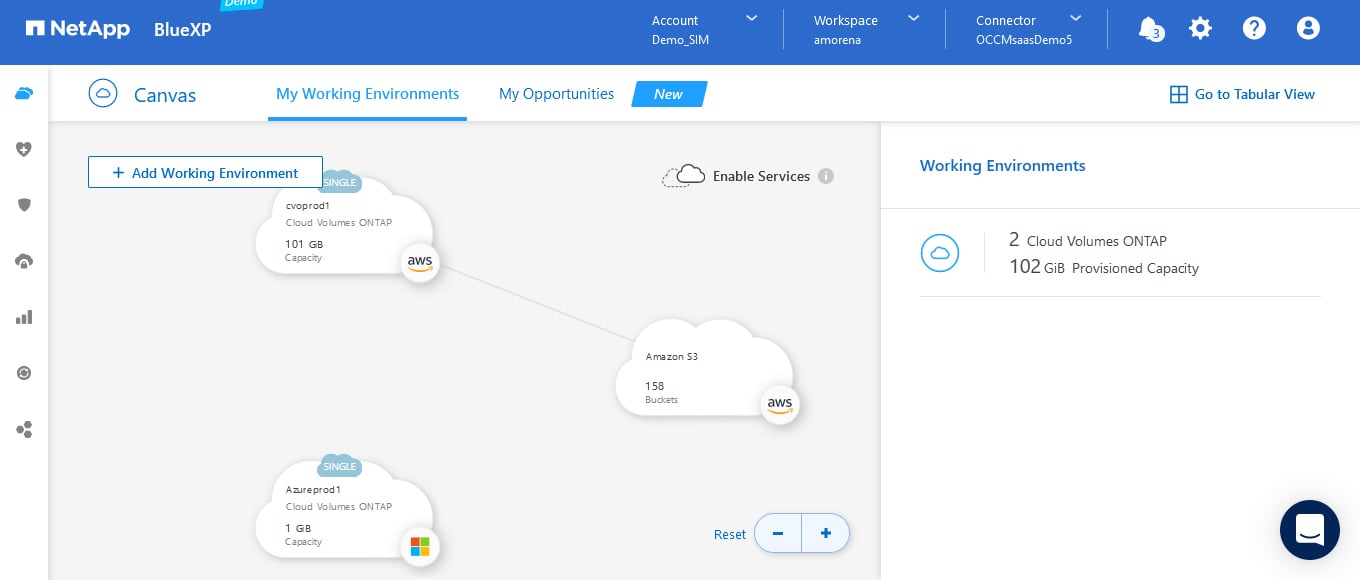Open the notifications bell icon
The width and height of the screenshot is (1360, 580).
click(x=1149, y=29)
